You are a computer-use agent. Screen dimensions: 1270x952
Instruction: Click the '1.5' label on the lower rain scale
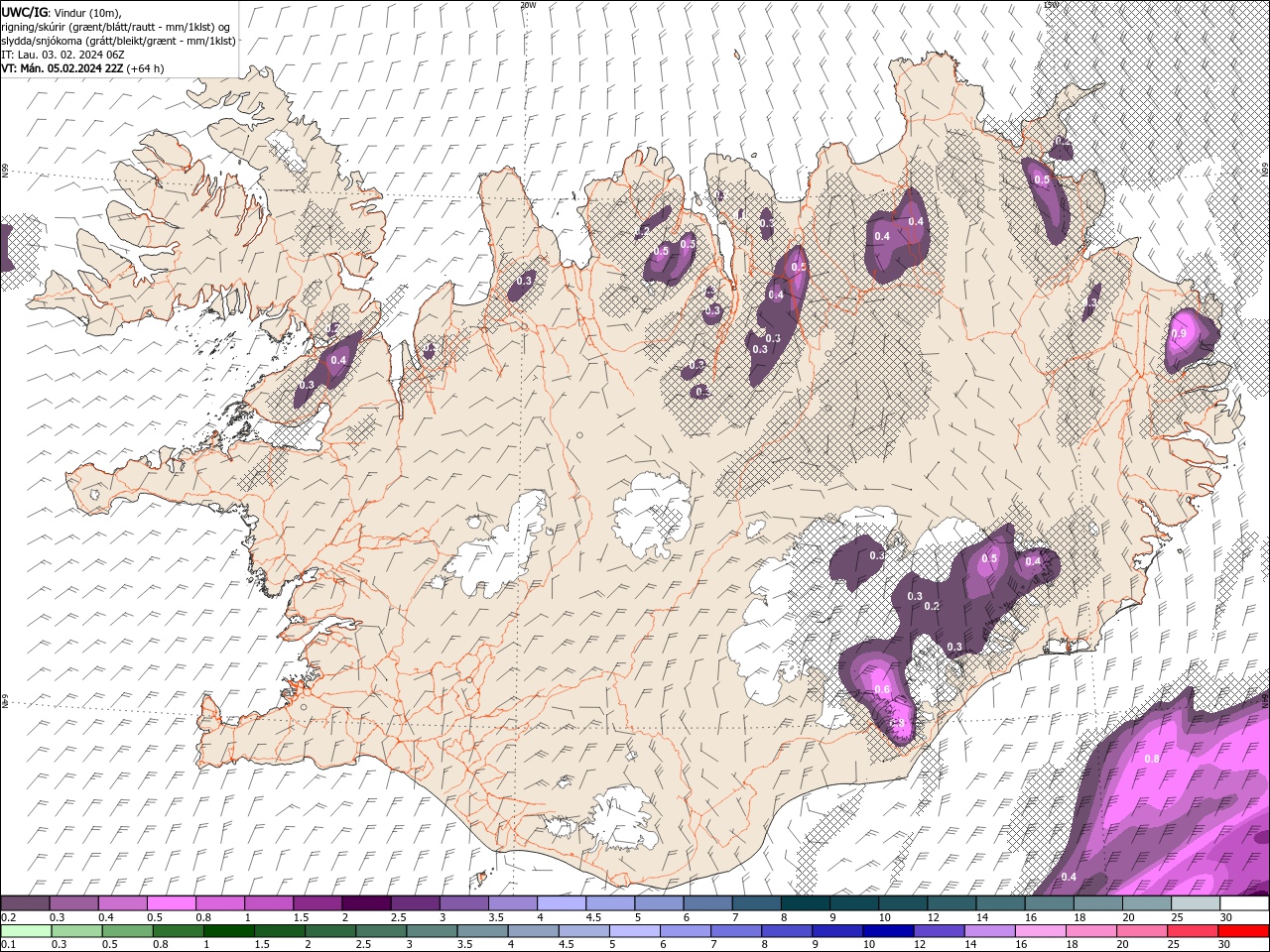(262, 945)
